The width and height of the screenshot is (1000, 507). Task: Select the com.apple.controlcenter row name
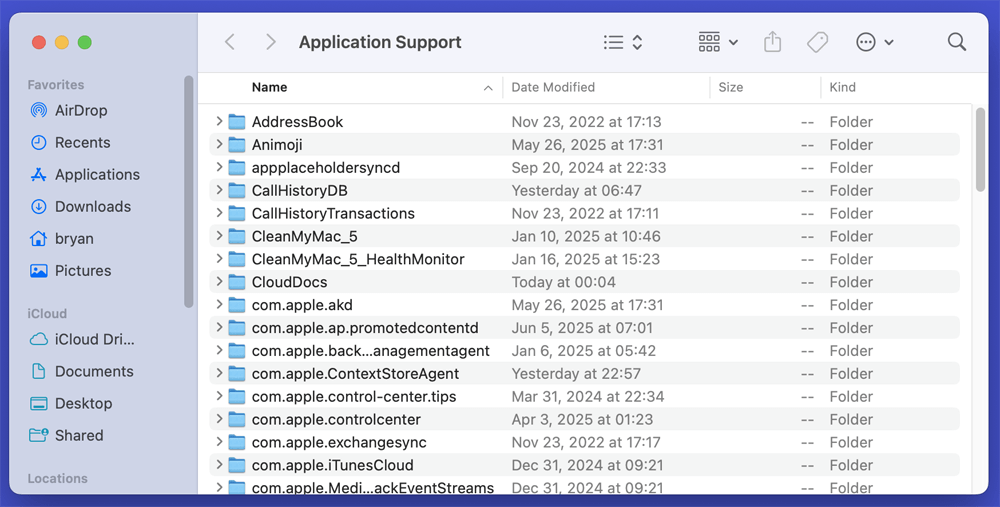(336, 420)
